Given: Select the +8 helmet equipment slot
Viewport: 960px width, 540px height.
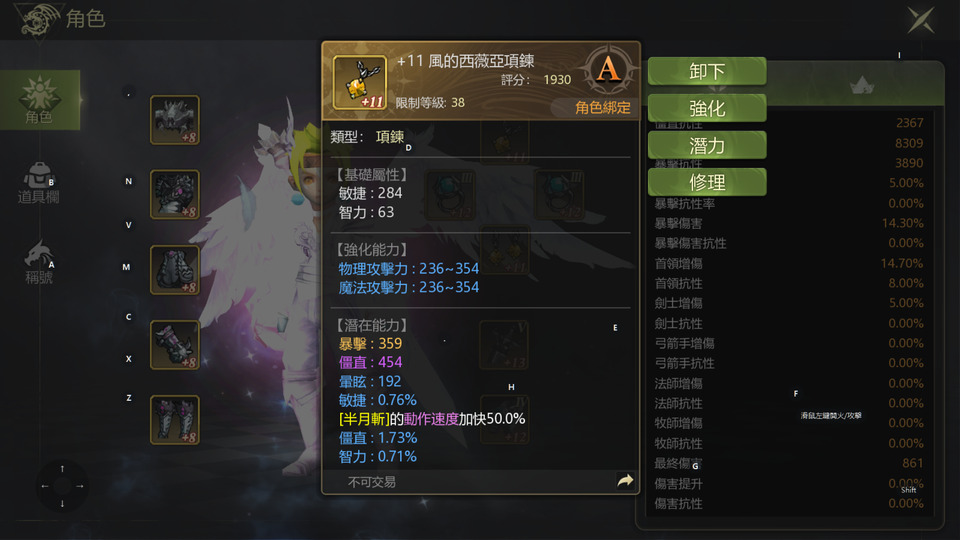Looking at the screenshot, I should tap(174, 120).
